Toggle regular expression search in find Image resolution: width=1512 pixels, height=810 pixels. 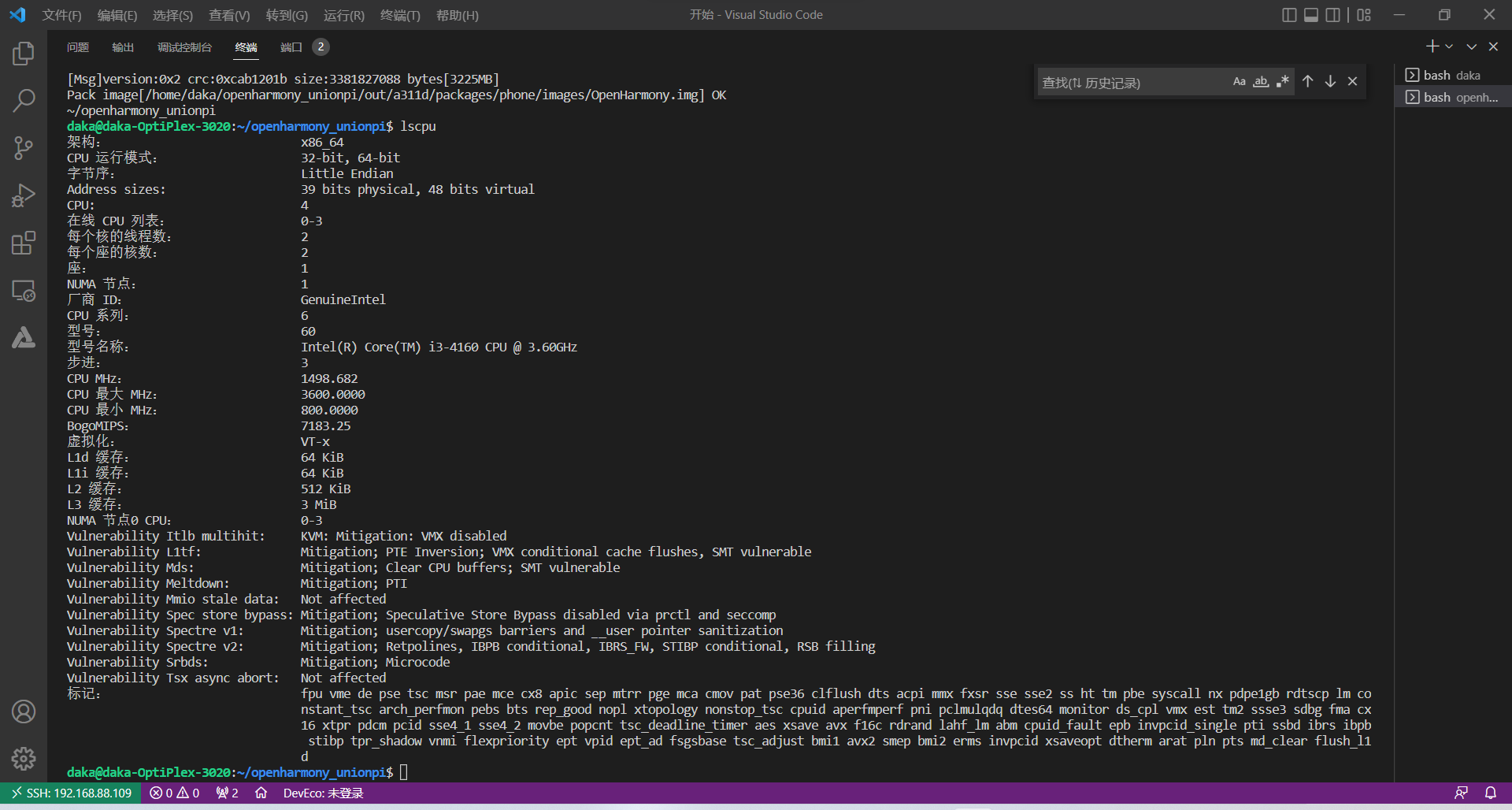tap(1283, 82)
